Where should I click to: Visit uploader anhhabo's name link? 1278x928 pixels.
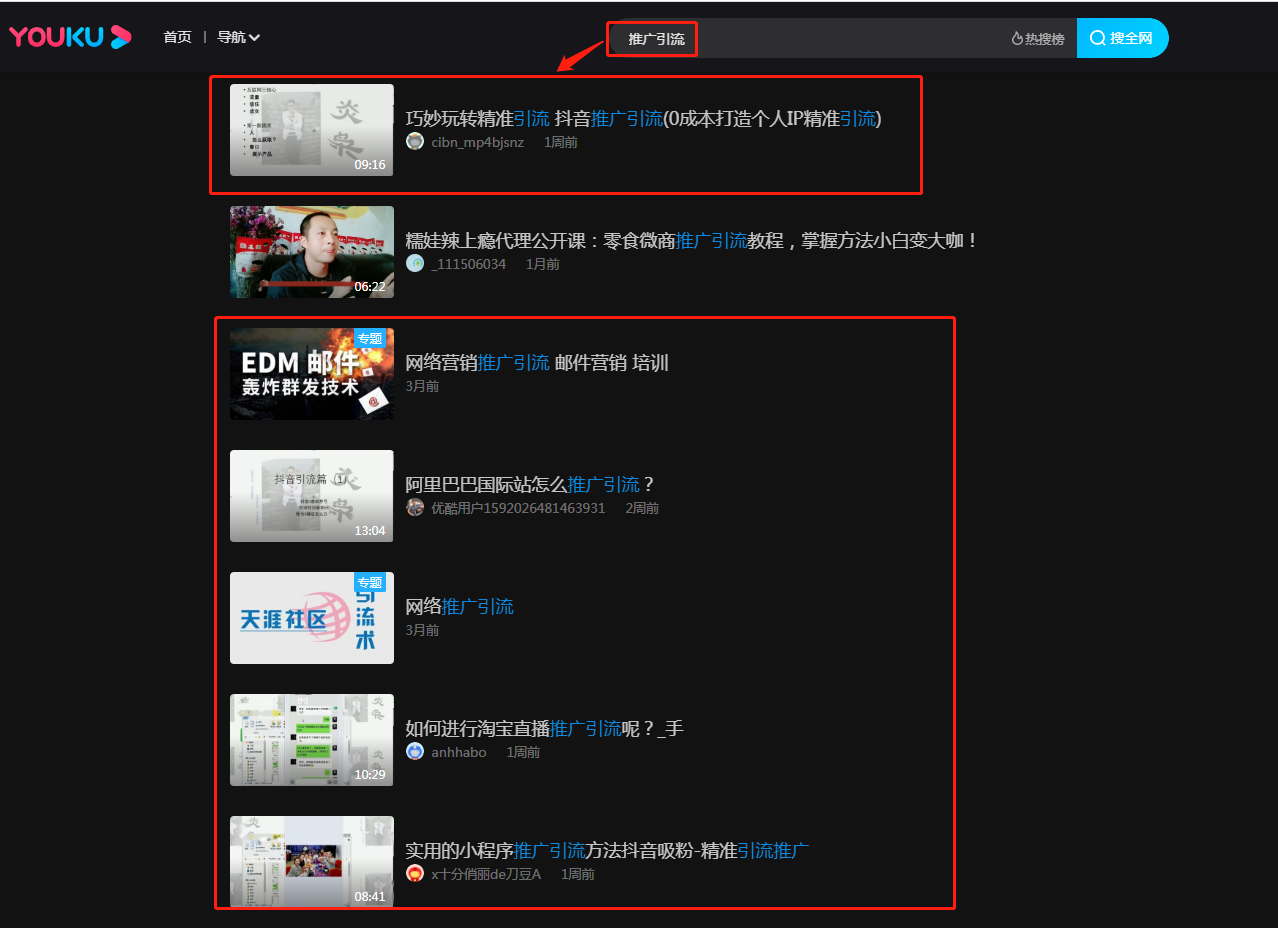tap(459, 752)
